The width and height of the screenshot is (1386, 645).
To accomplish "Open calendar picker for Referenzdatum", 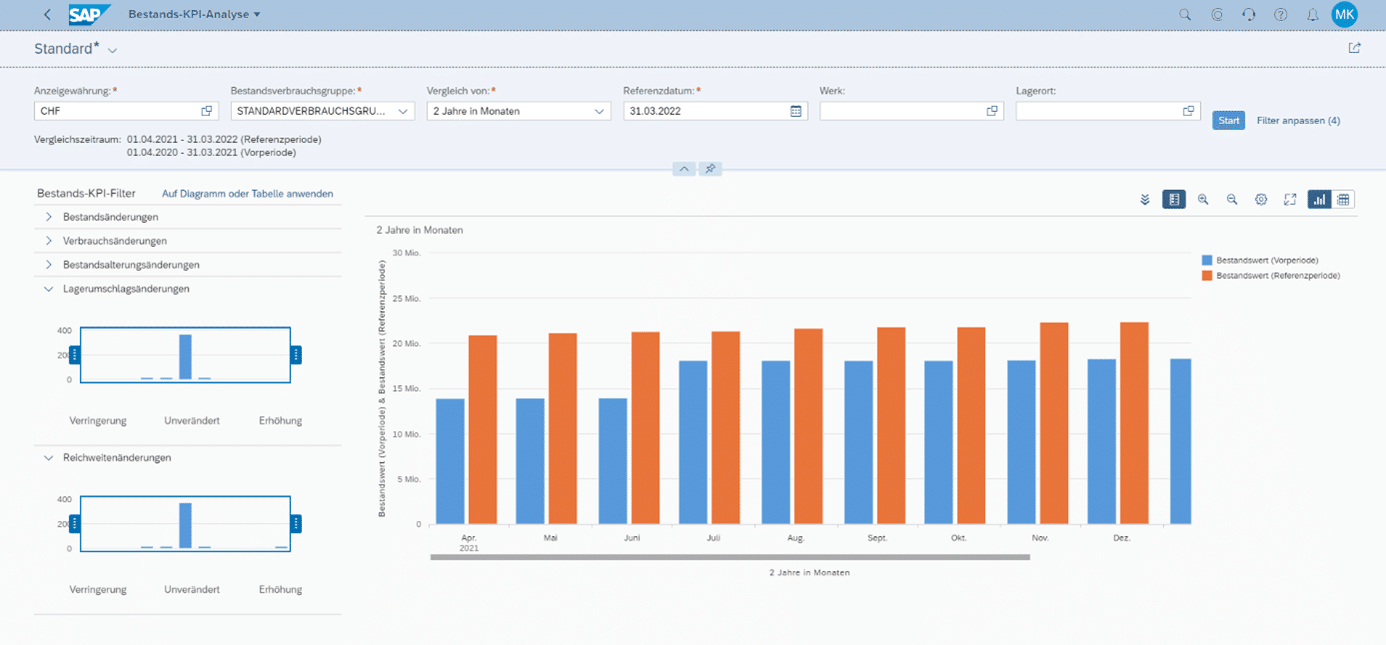I will coord(796,111).
